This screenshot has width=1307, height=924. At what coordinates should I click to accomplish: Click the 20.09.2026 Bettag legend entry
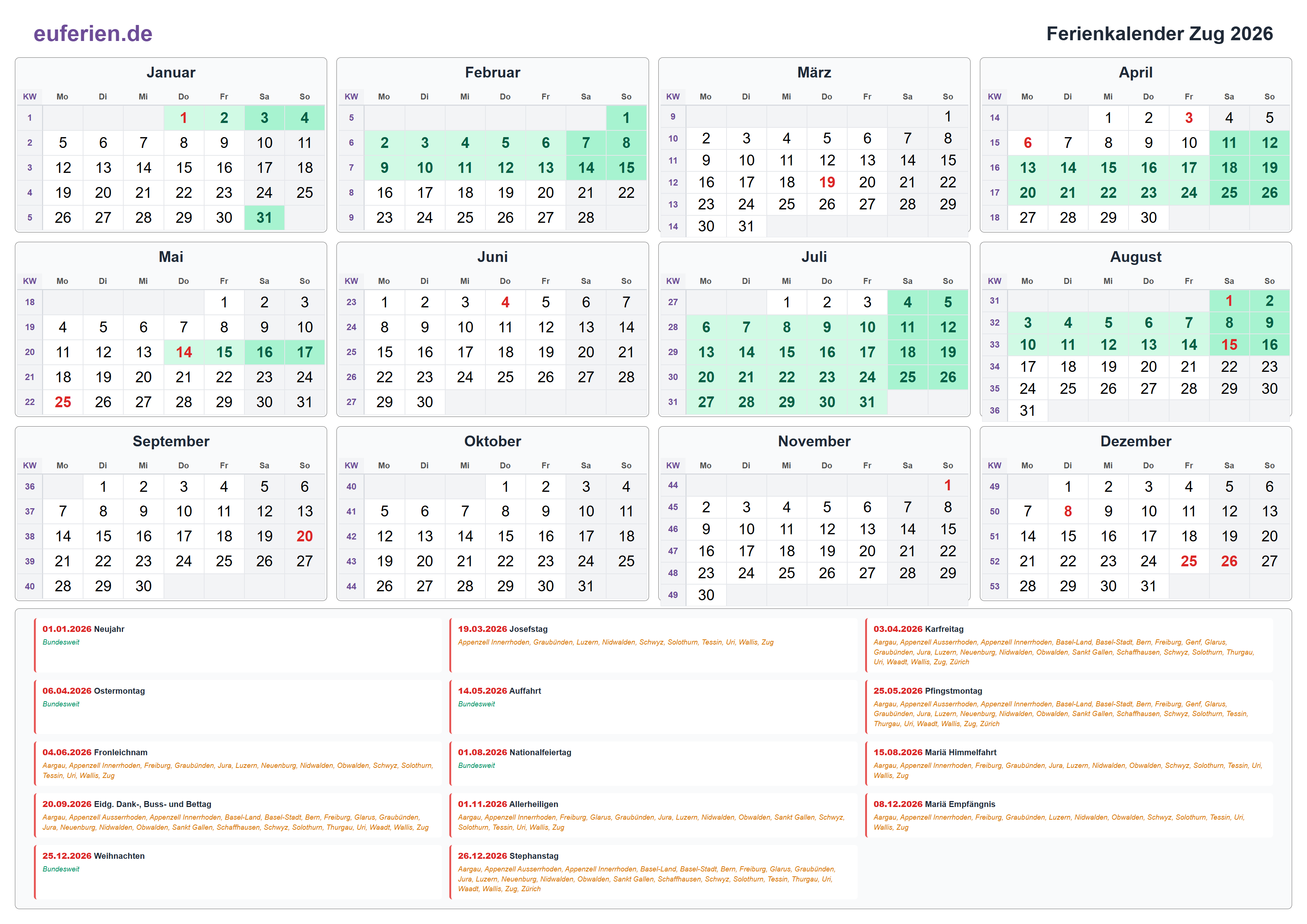[x=238, y=816]
